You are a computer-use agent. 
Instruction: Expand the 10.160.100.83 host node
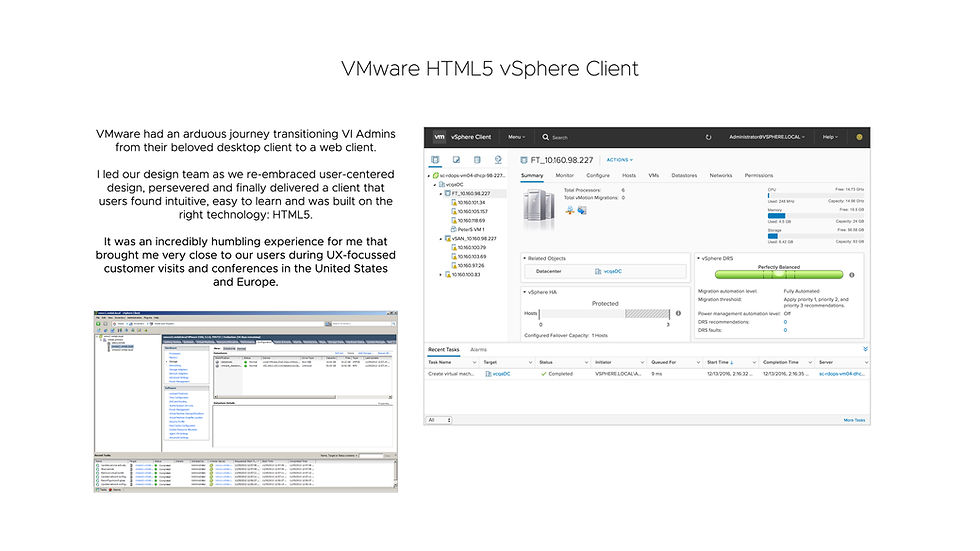441,275
